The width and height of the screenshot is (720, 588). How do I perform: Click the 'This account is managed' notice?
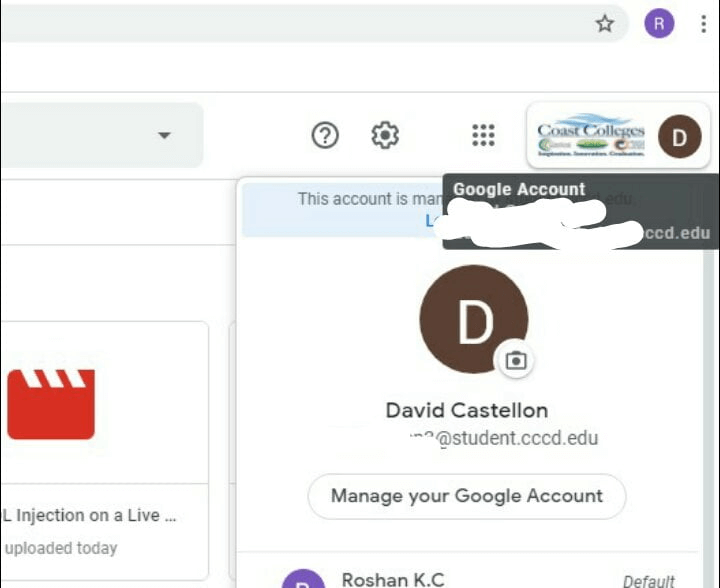342,209
